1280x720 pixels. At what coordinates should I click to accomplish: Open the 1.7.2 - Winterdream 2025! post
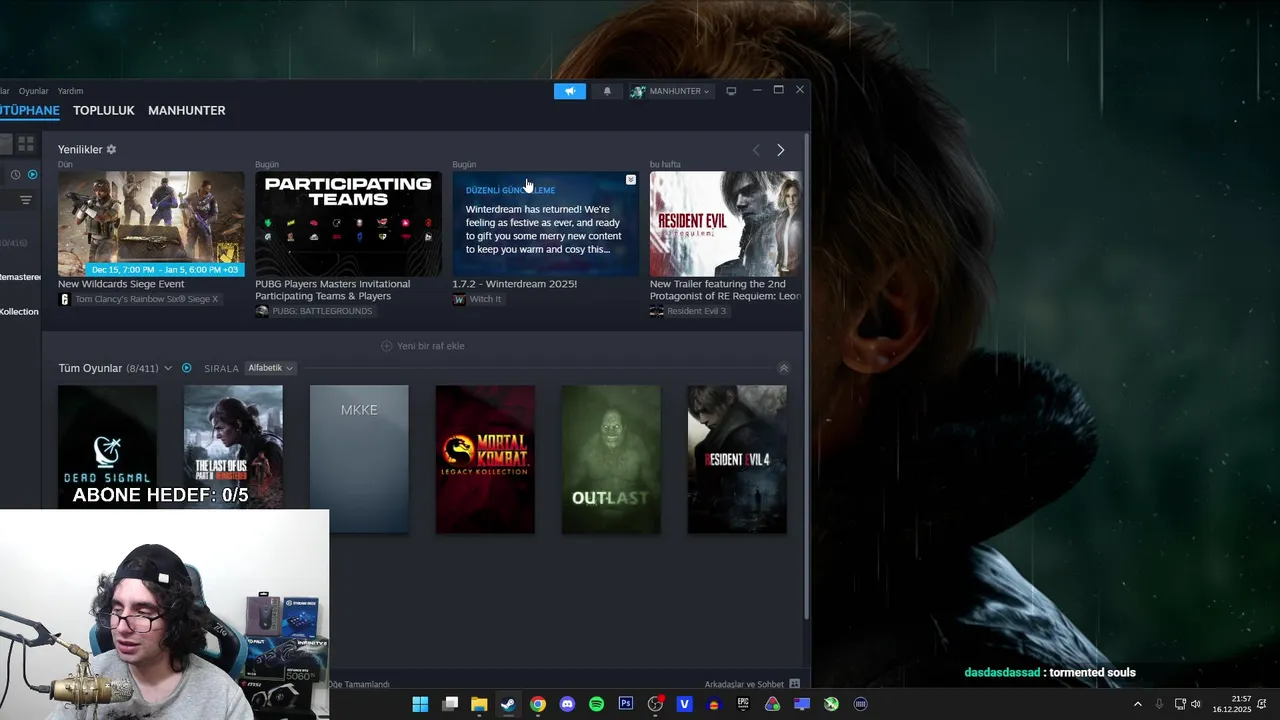point(514,284)
